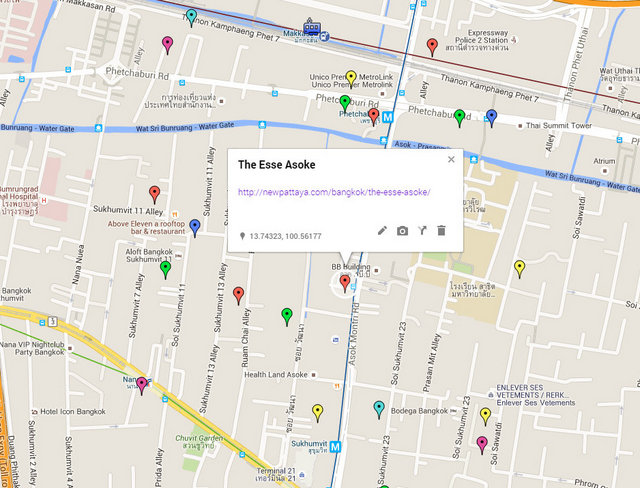Get directions using the arrow icon in popup
Image resolution: width=640 pixels, height=488 pixels.
422,231
